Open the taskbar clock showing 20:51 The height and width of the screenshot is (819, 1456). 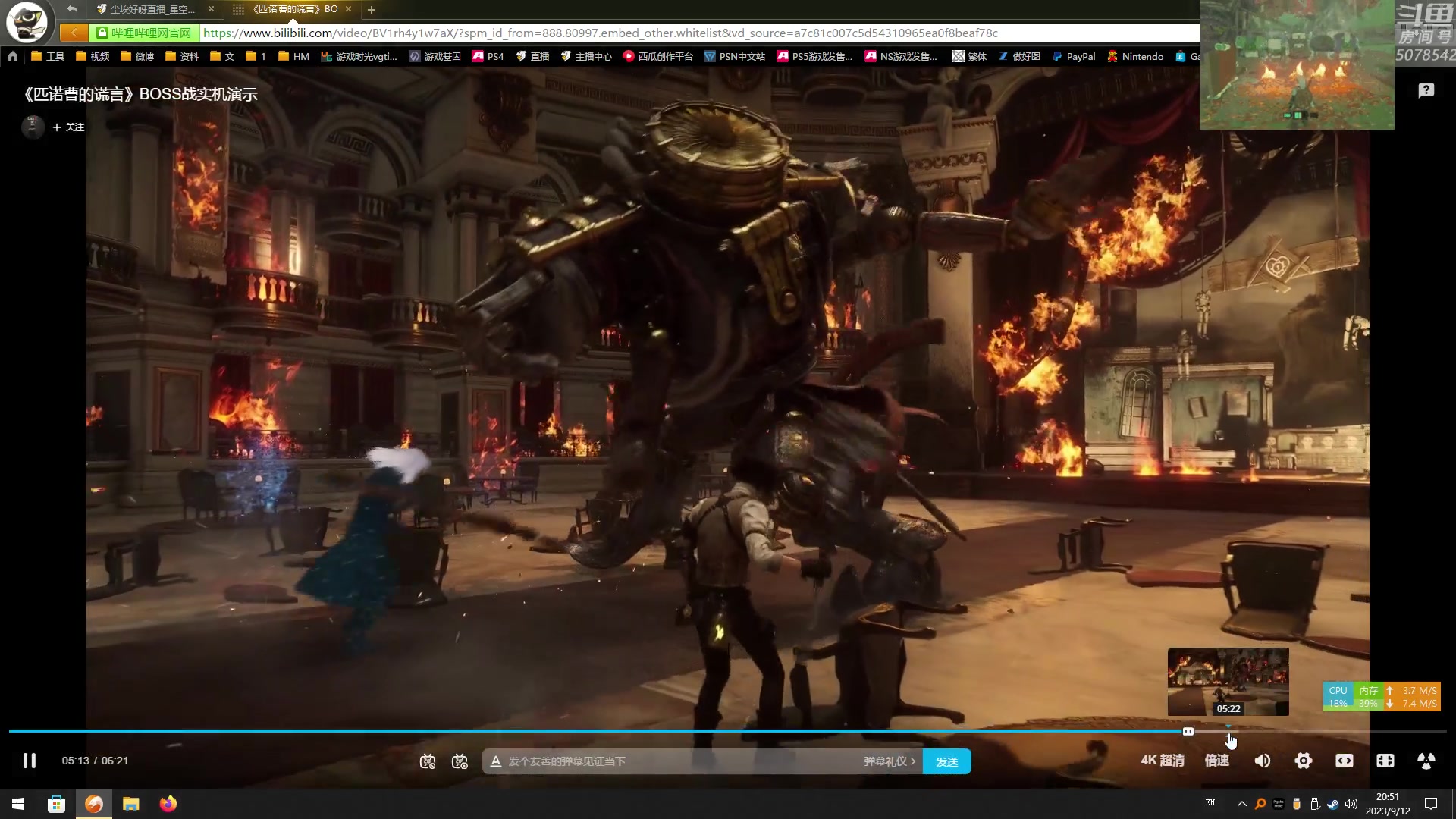pos(1388,804)
